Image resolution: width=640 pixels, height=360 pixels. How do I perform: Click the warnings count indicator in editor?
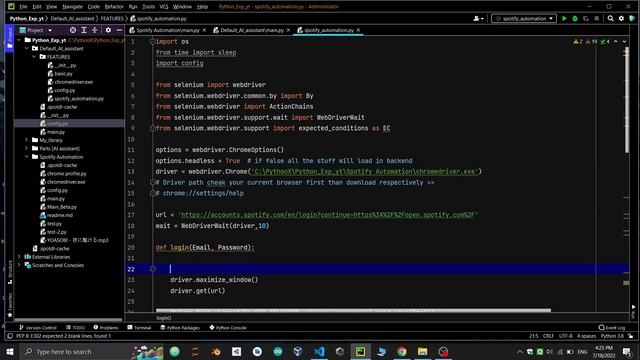tap(578, 42)
